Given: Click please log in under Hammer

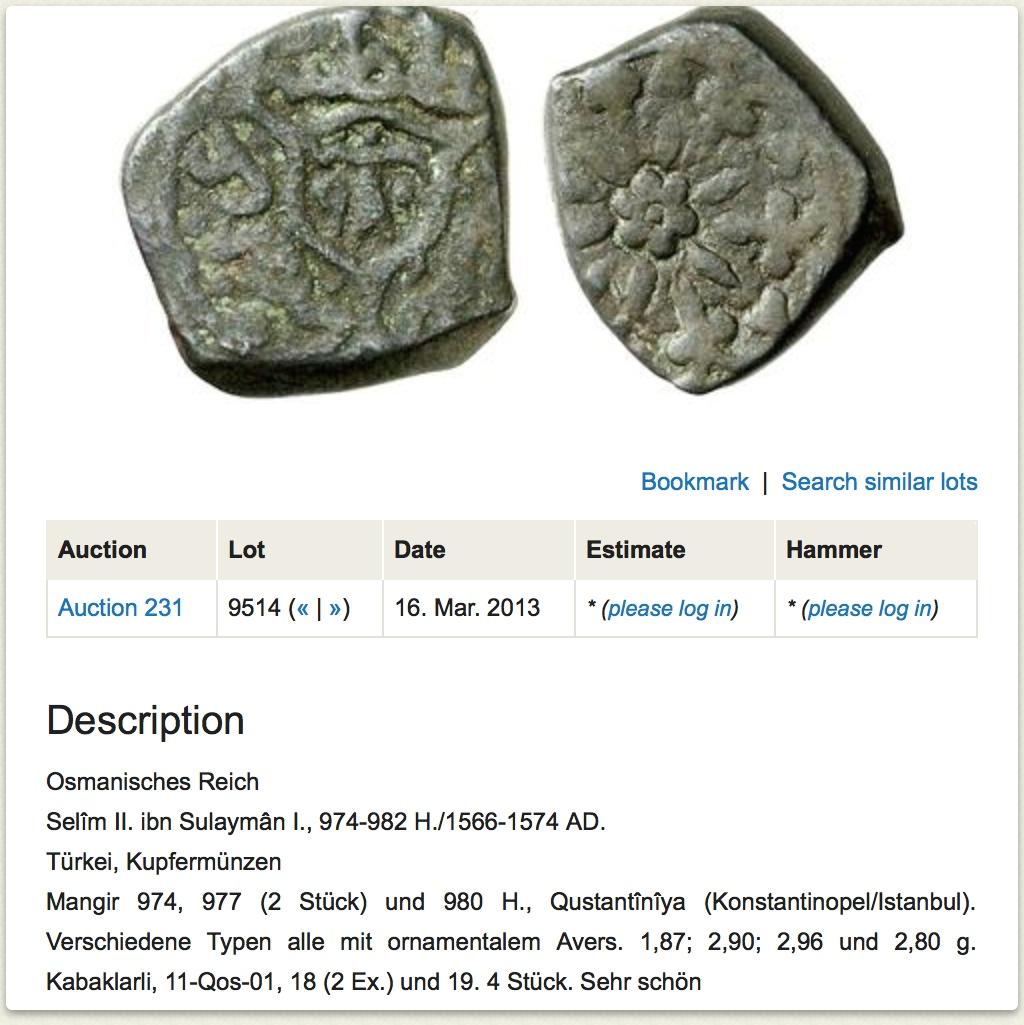Looking at the screenshot, I should (x=870, y=609).
